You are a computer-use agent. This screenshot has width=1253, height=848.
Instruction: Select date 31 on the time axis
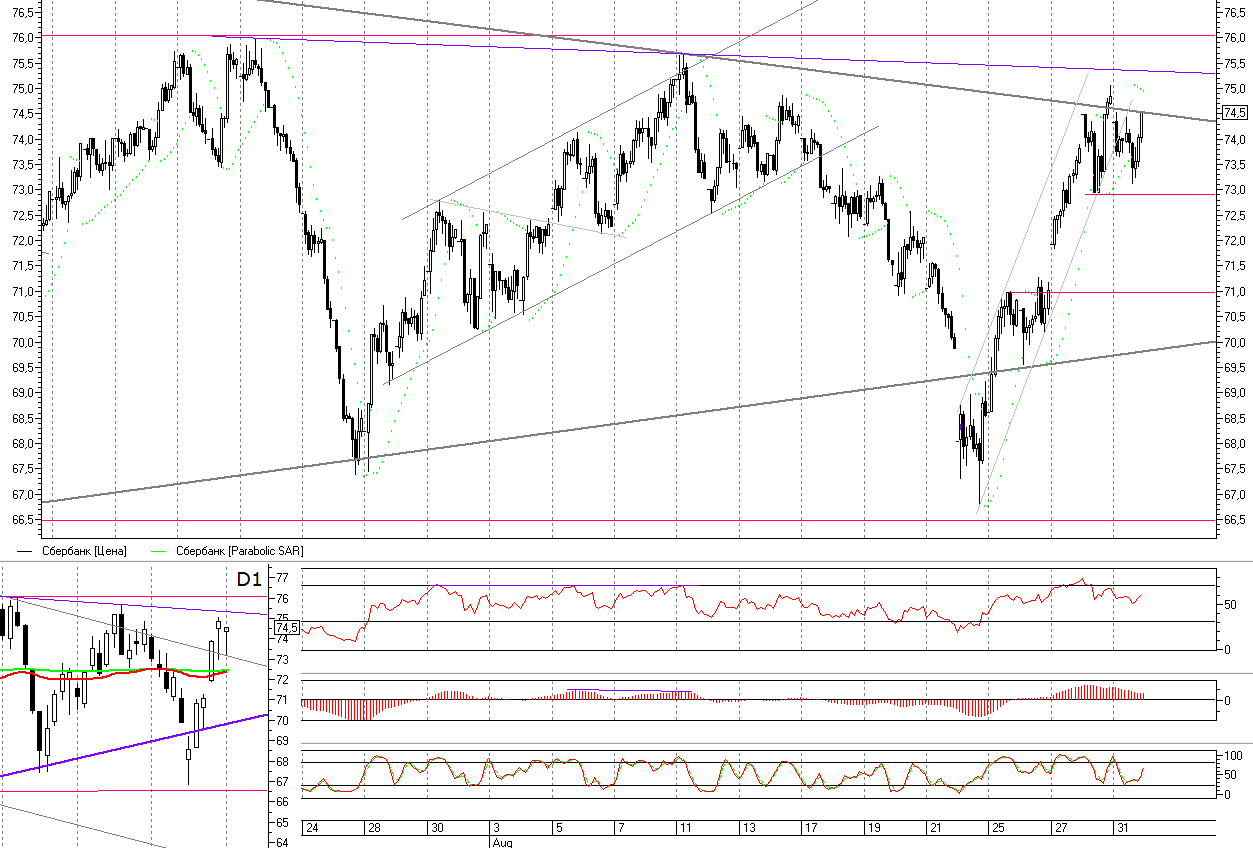coord(1122,828)
